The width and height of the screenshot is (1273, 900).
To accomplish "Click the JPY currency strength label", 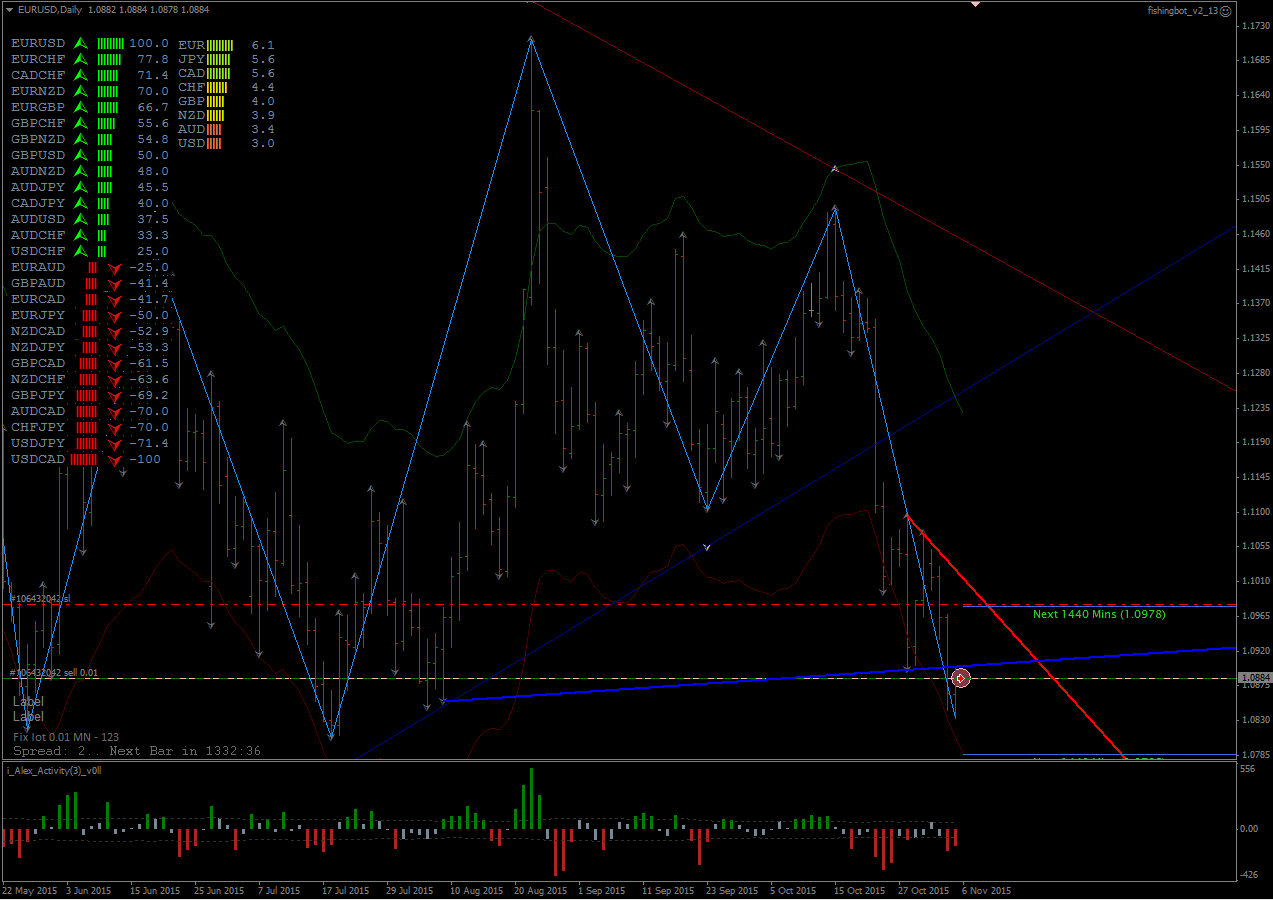I will (x=191, y=60).
